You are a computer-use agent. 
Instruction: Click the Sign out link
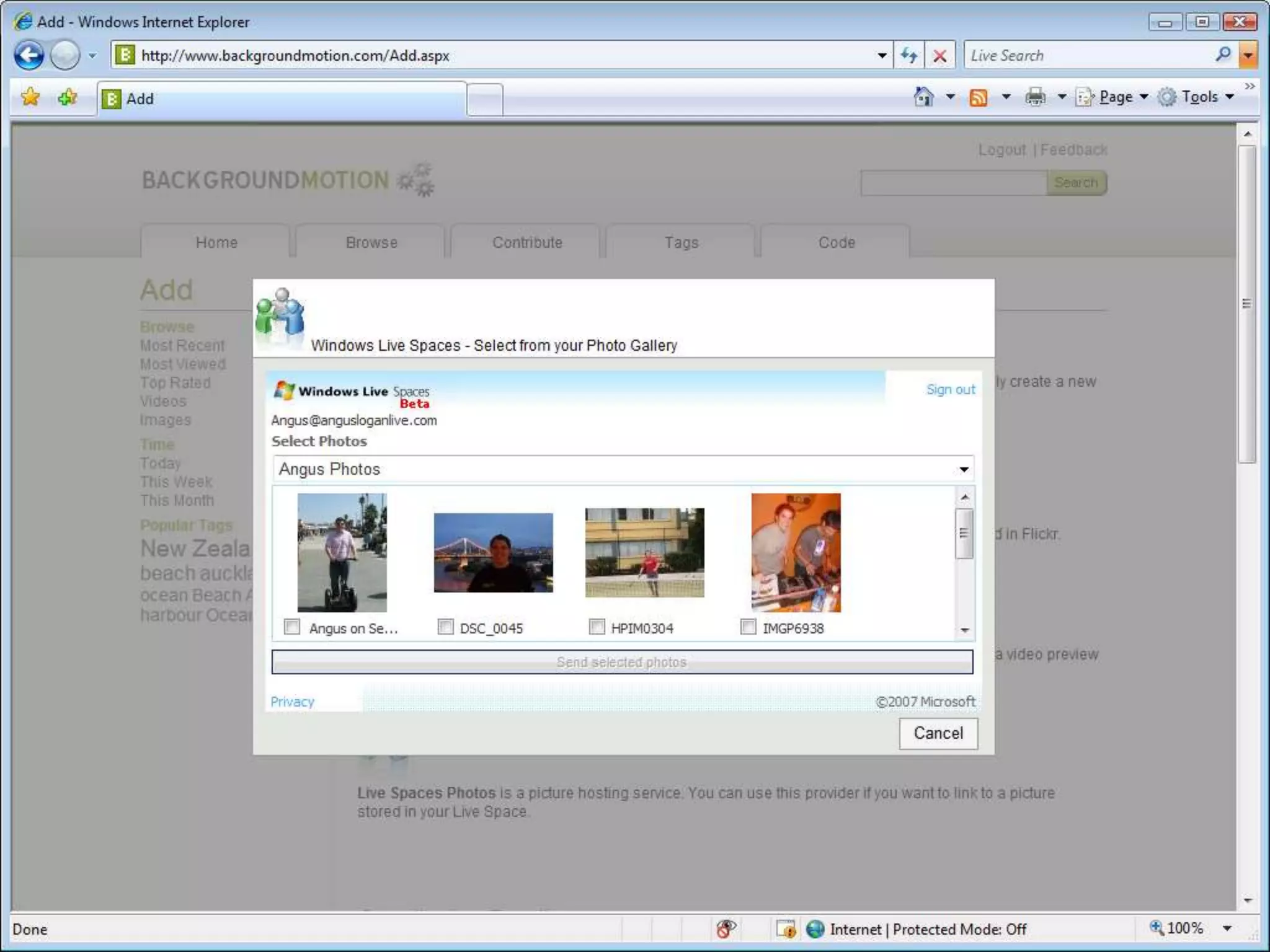tap(950, 389)
